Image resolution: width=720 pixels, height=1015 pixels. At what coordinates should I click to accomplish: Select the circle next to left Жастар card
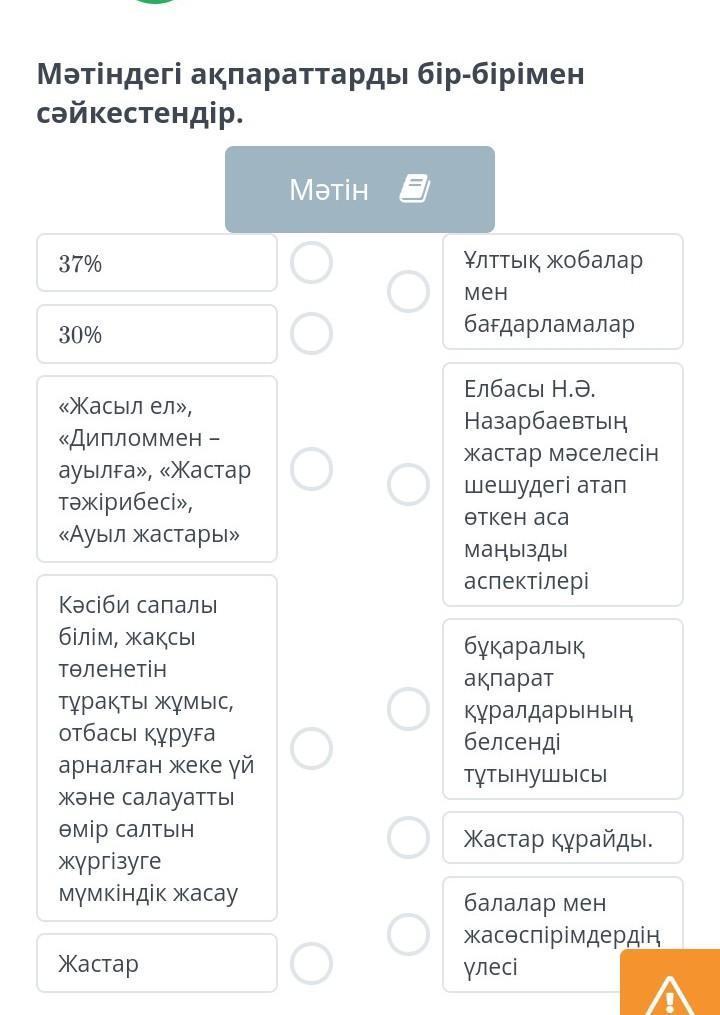[311, 963]
